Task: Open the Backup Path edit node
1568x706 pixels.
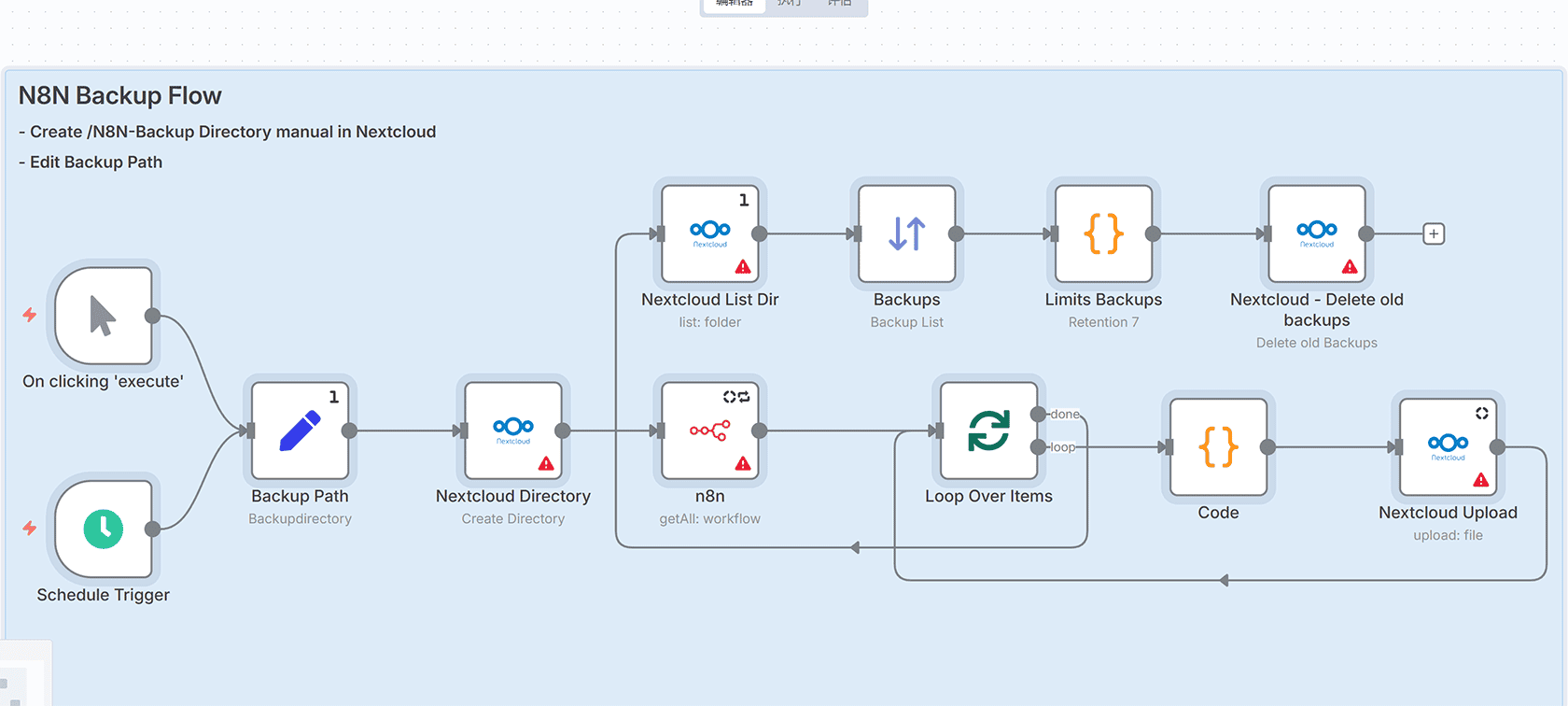Action: (x=300, y=431)
